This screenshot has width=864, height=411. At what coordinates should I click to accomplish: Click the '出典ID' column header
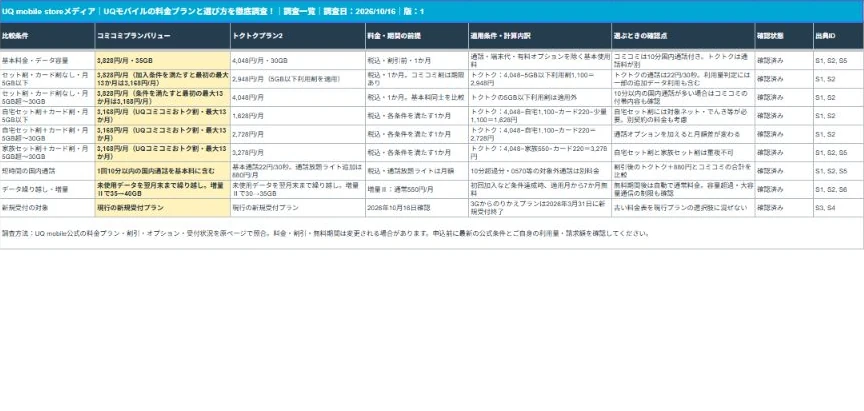tap(839, 36)
